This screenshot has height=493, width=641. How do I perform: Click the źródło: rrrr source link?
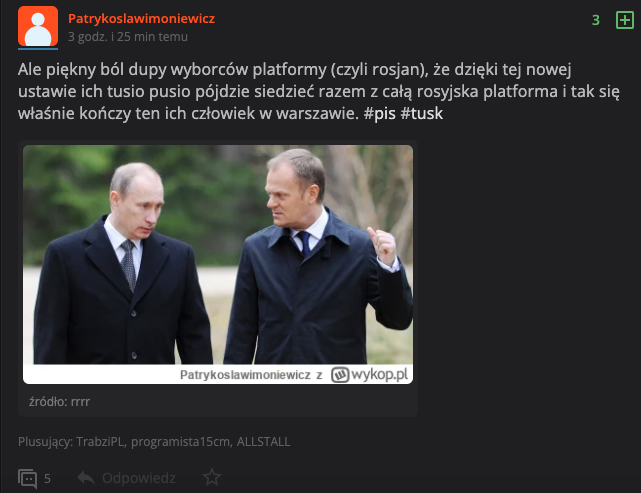point(59,402)
